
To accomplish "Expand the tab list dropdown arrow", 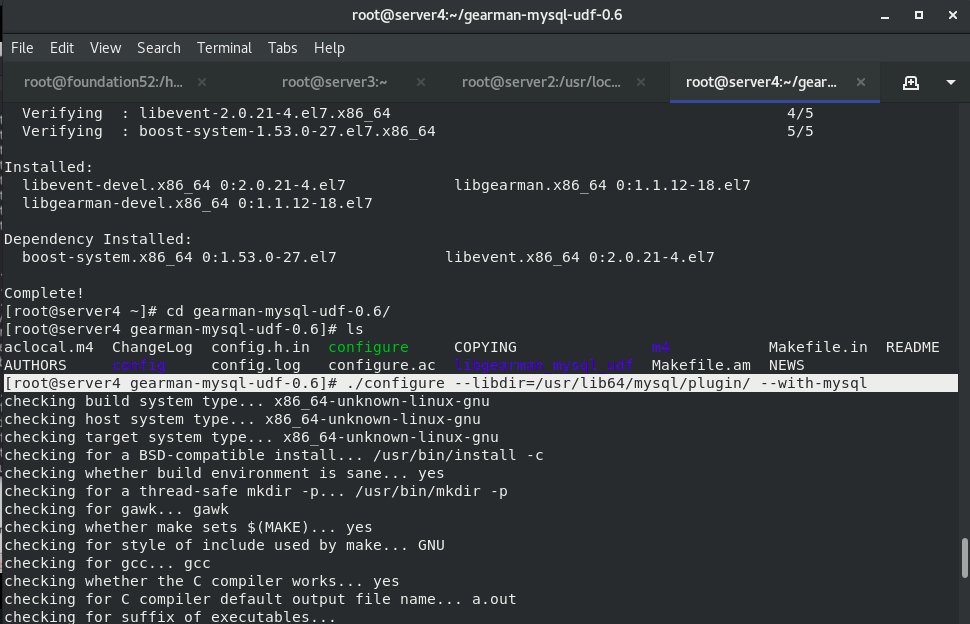I will [x=951, y=82].
